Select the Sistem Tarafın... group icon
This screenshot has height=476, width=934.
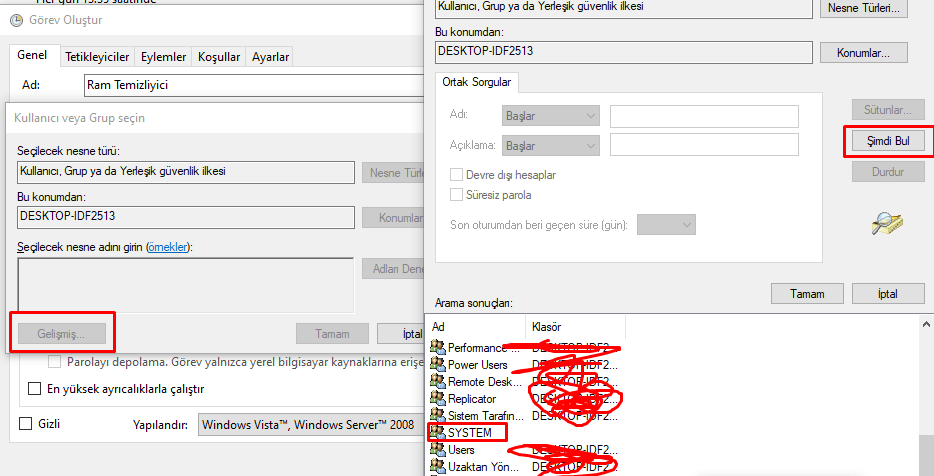(x=438, y=415)
